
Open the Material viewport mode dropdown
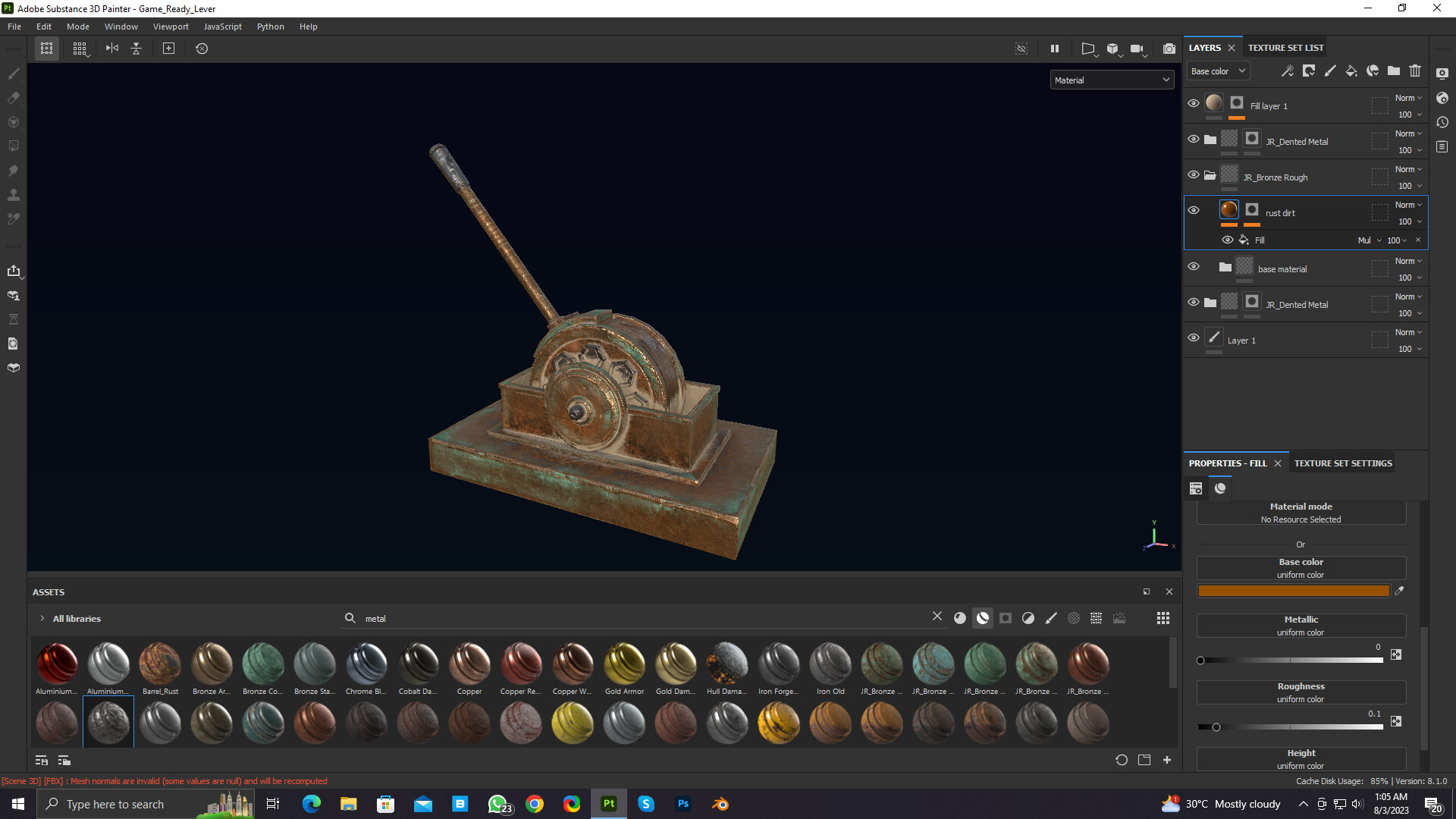click(1111, 80)
